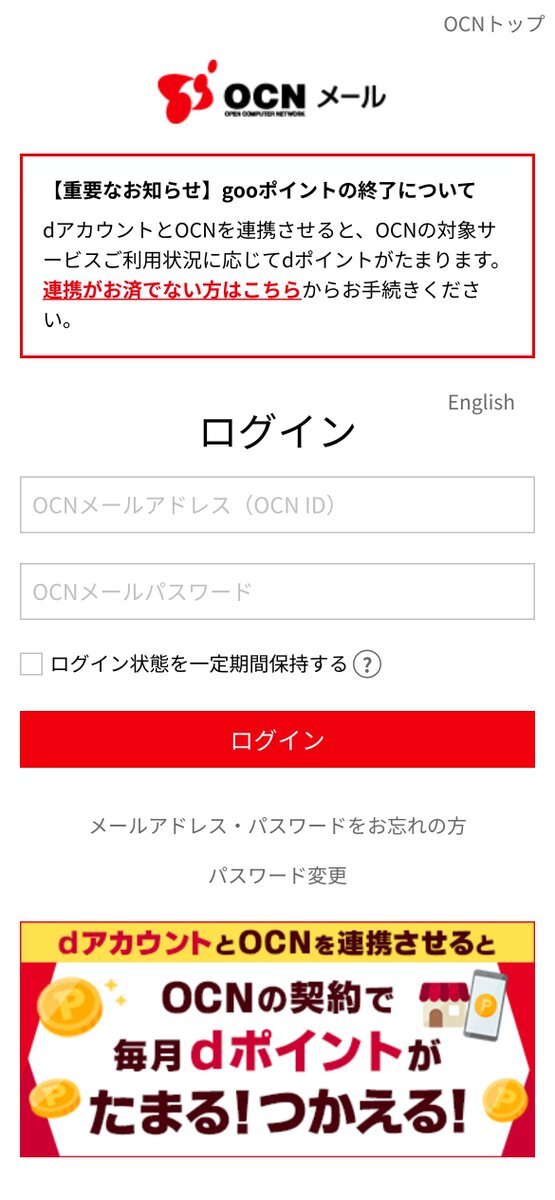555x1200 pixels.
Task: Open the forgot email address or password link
Action: click(x=277, y=826)
